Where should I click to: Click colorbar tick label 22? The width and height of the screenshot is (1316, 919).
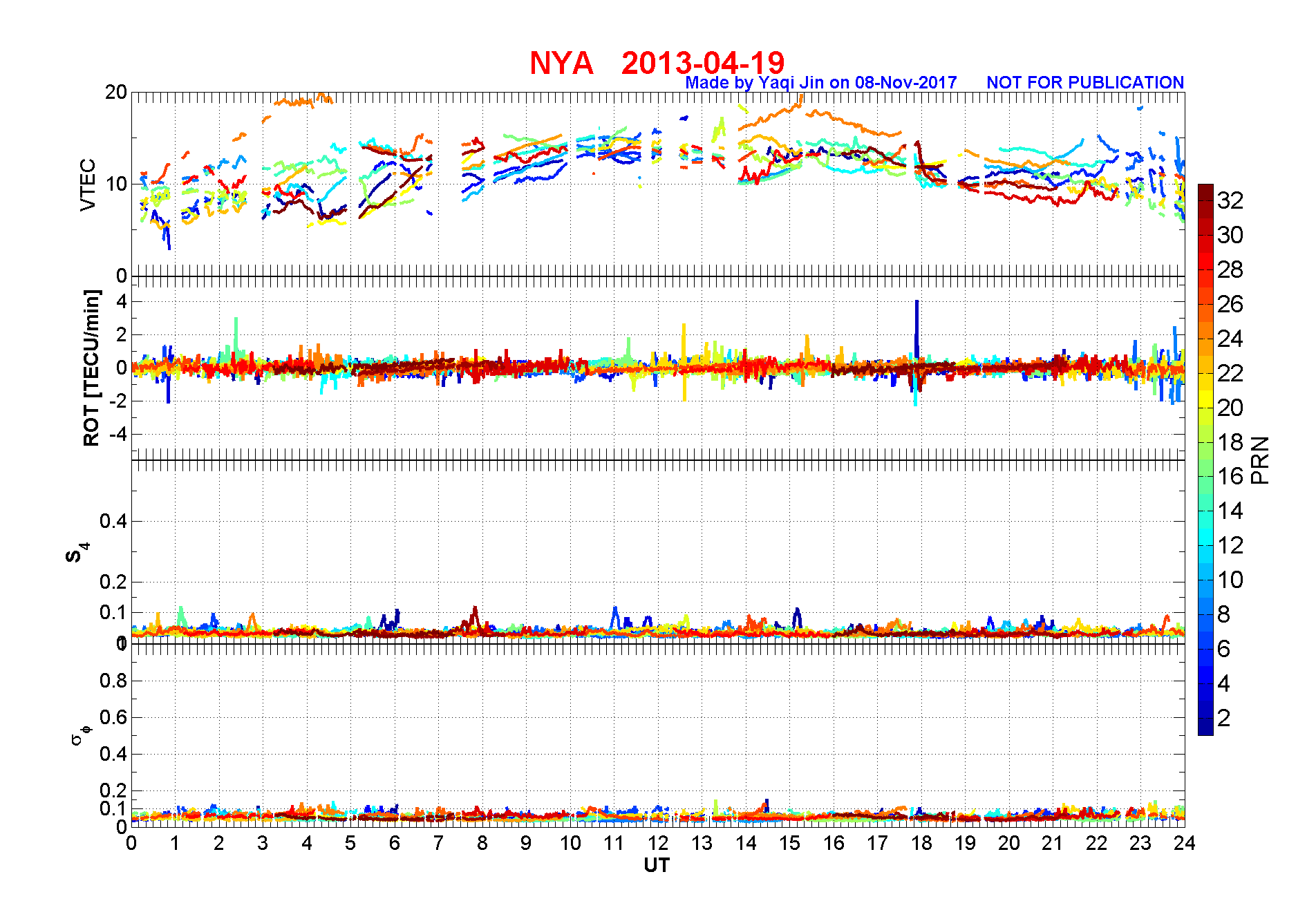click(x=1230, y=373)
